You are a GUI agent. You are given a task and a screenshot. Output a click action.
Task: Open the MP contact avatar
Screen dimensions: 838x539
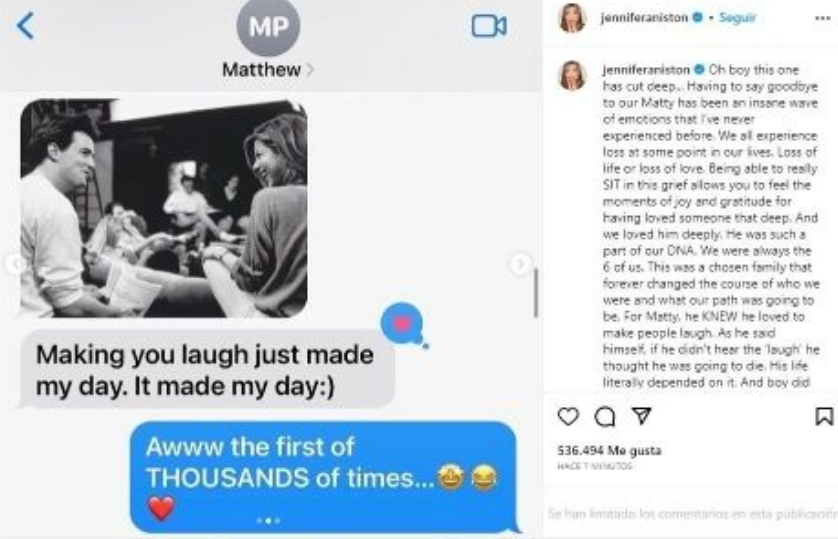pyautogui.click(x=268, y=27)
